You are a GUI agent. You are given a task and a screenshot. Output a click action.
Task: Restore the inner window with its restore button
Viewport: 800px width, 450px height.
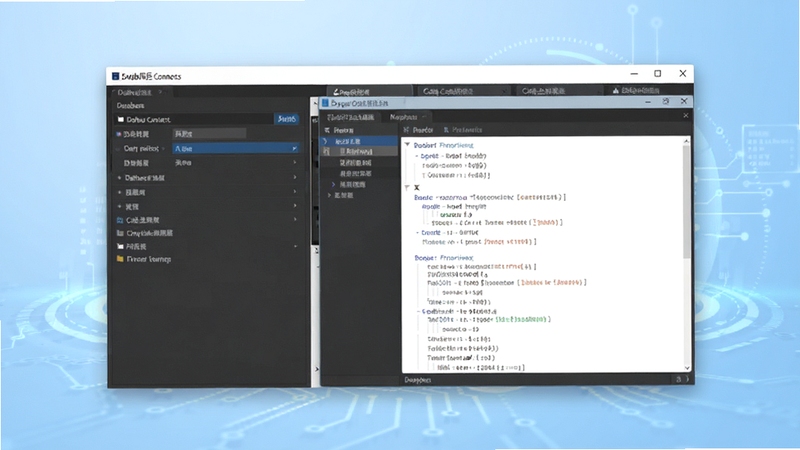pyautogui.click(x=666, y=102)
